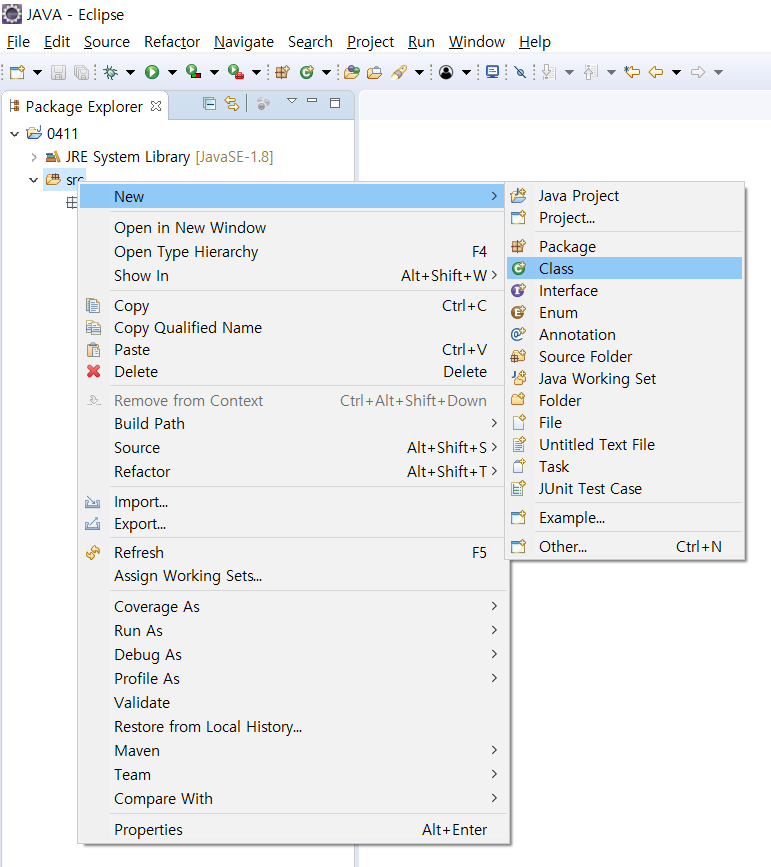Open the Window menu
Viewport: 771px width, 867px height.
[x=477, y=42]
